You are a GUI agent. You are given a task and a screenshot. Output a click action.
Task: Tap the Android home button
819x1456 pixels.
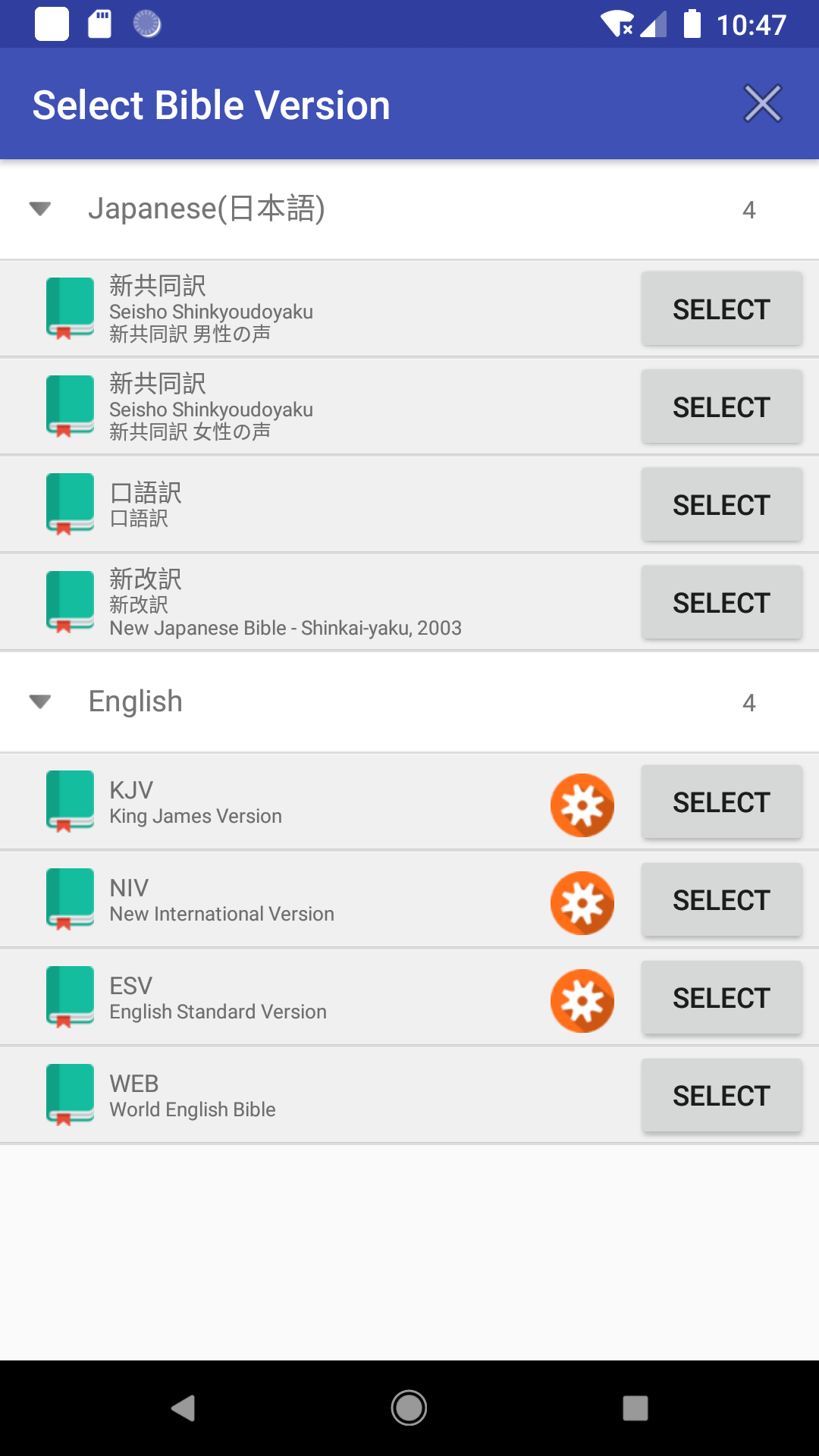(x=409, y=1407)
